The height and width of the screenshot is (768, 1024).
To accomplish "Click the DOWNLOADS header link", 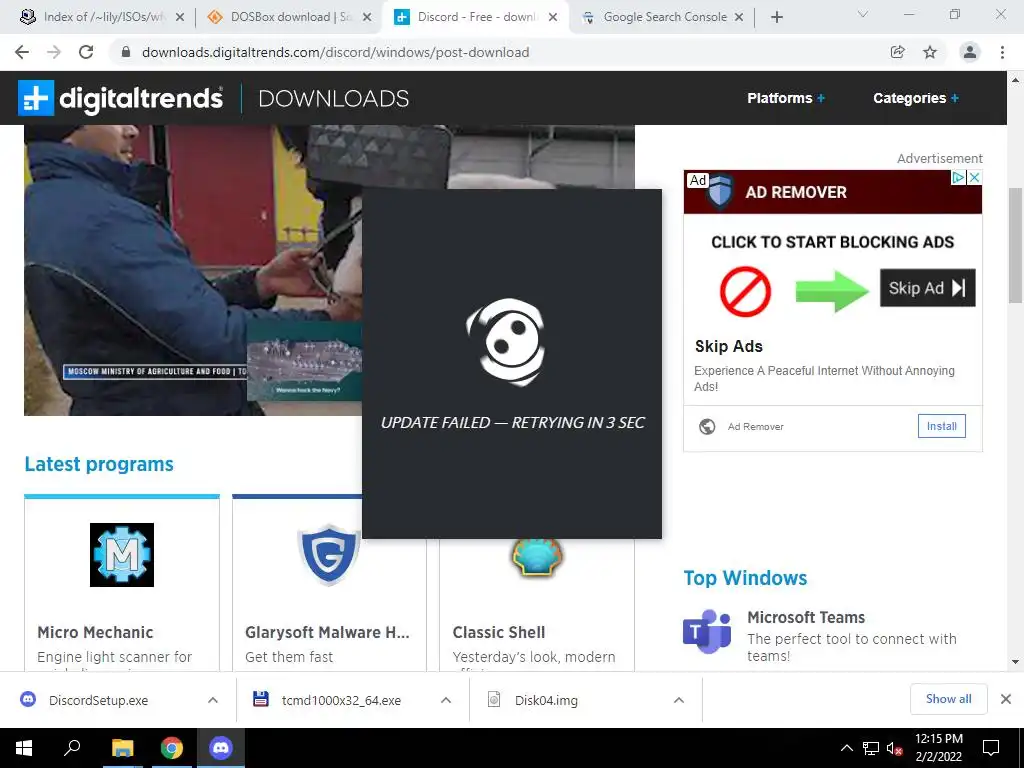I will [334, 98].
